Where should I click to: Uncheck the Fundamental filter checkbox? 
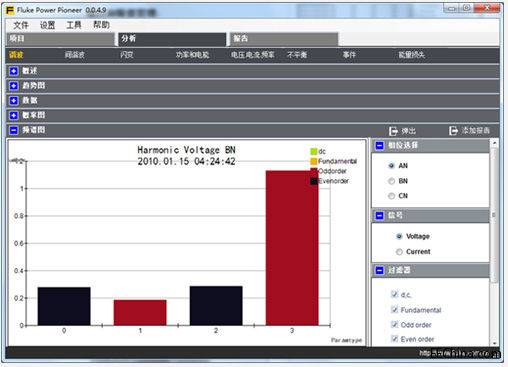tap(395, 310)
